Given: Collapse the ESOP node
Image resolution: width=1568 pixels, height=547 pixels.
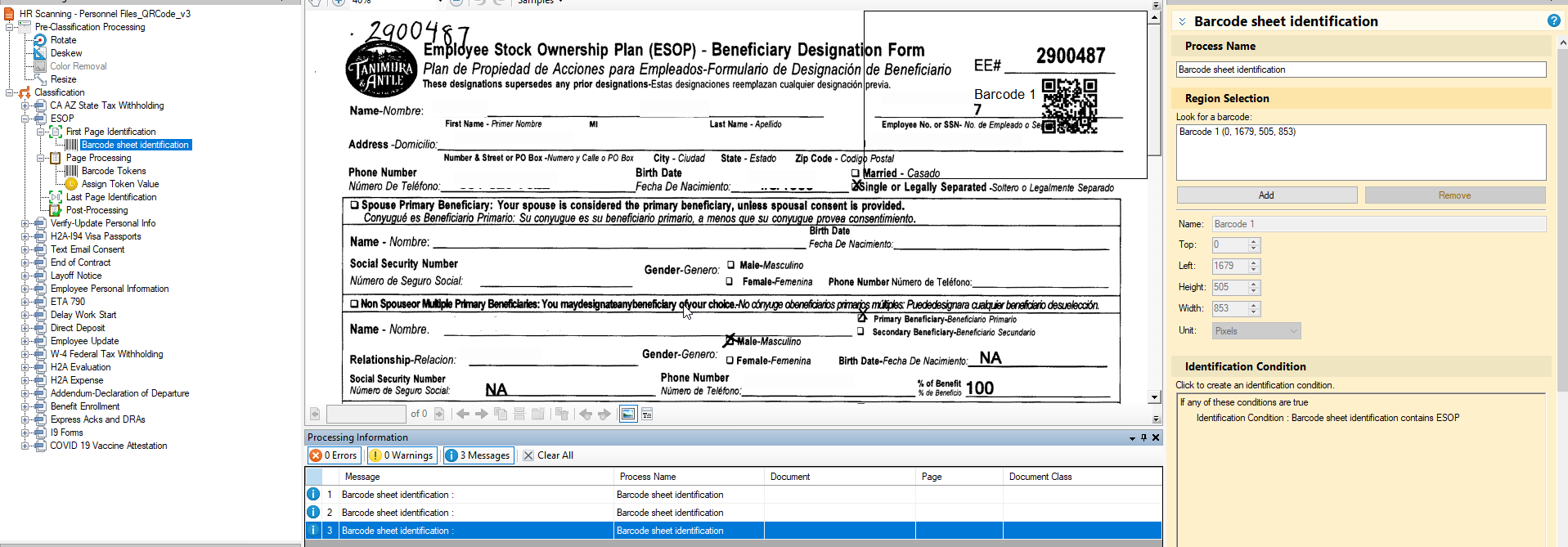Looking at the screenshot, I should [25, 119].
